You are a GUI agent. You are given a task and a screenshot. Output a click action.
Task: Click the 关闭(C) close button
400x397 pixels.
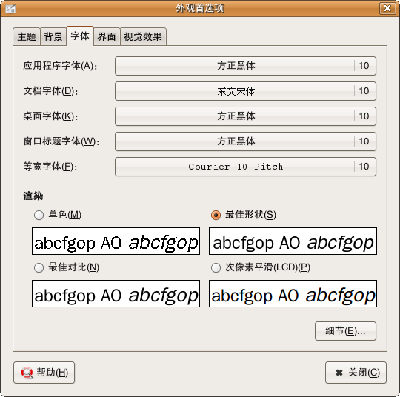coord(356,372)
